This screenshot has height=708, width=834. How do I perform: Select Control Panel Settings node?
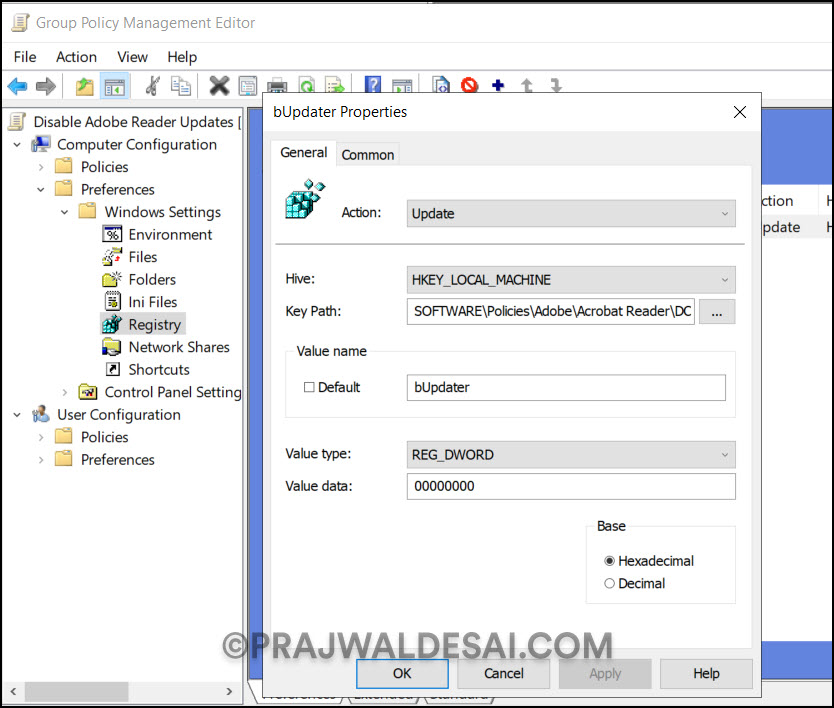[173, 392]
